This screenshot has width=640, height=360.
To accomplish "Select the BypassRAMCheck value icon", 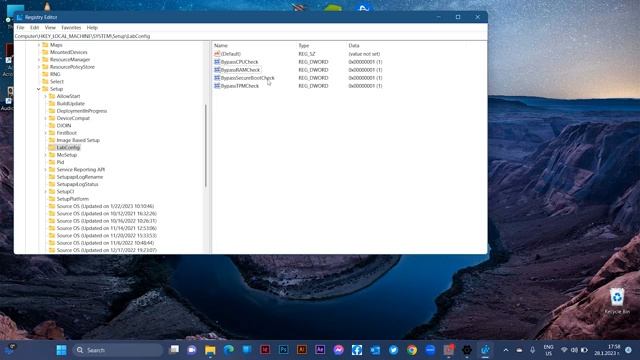I will point(217,70).
